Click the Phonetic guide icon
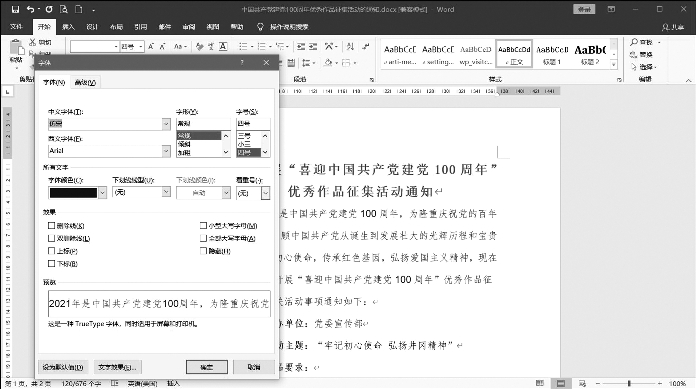This screenshot has width=696, height=389. pyautogui.click(x=211, y=46)
